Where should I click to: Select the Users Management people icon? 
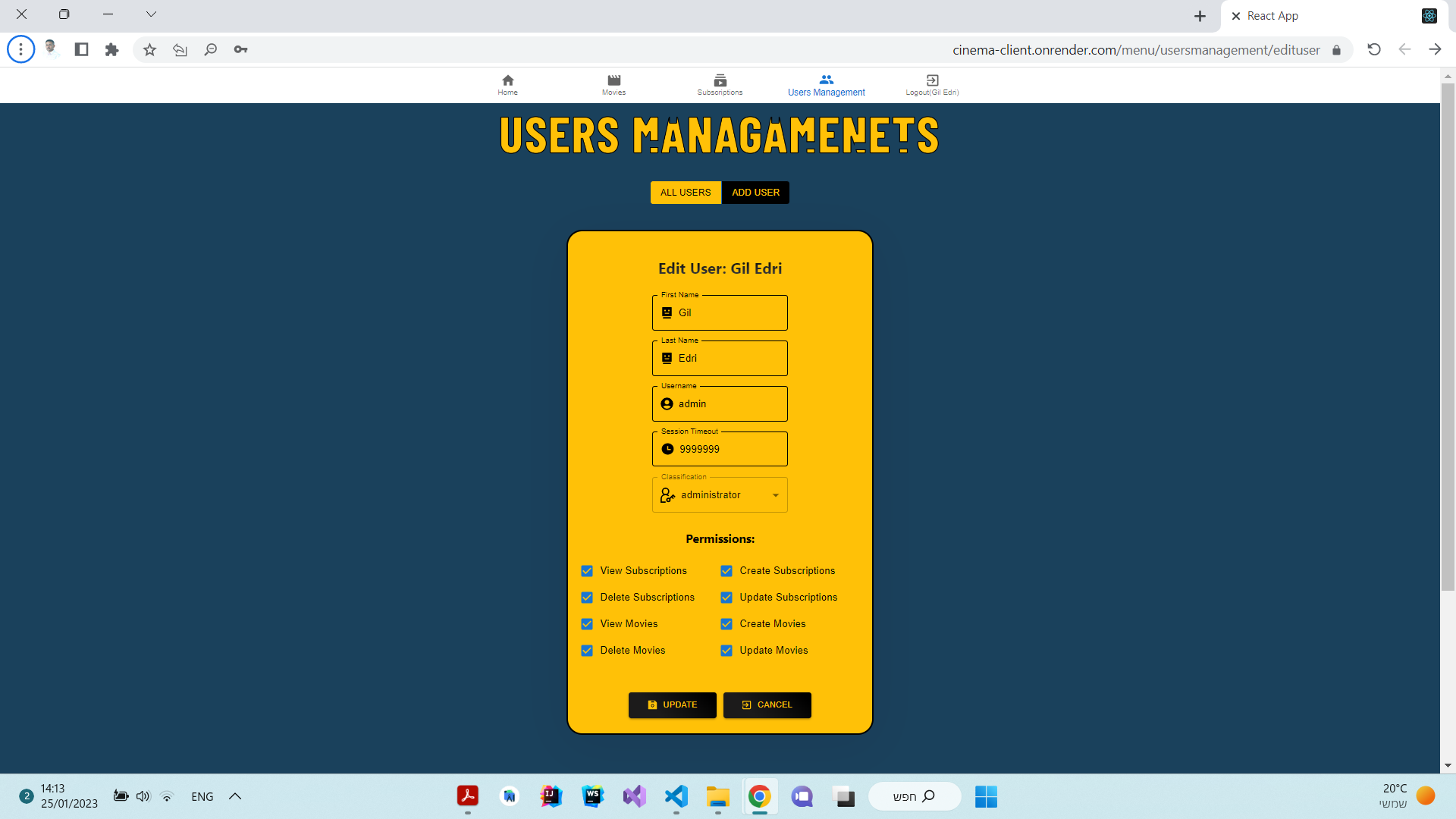tap(826, 80)
